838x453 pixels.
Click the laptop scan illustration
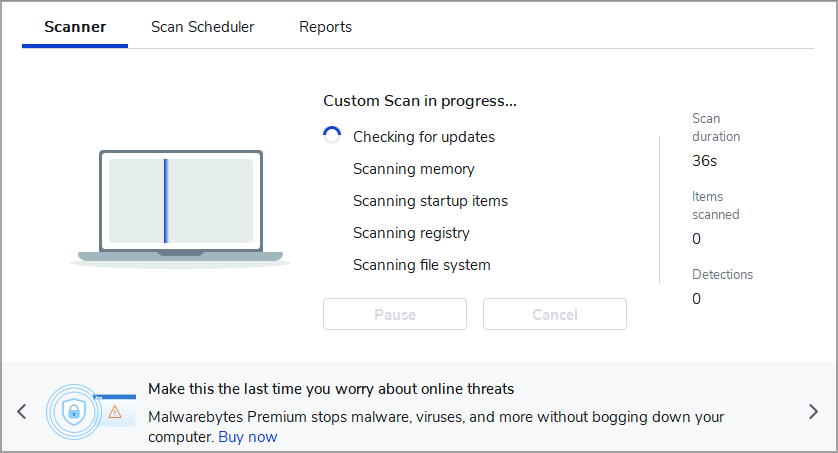click(x=181, y=209)
